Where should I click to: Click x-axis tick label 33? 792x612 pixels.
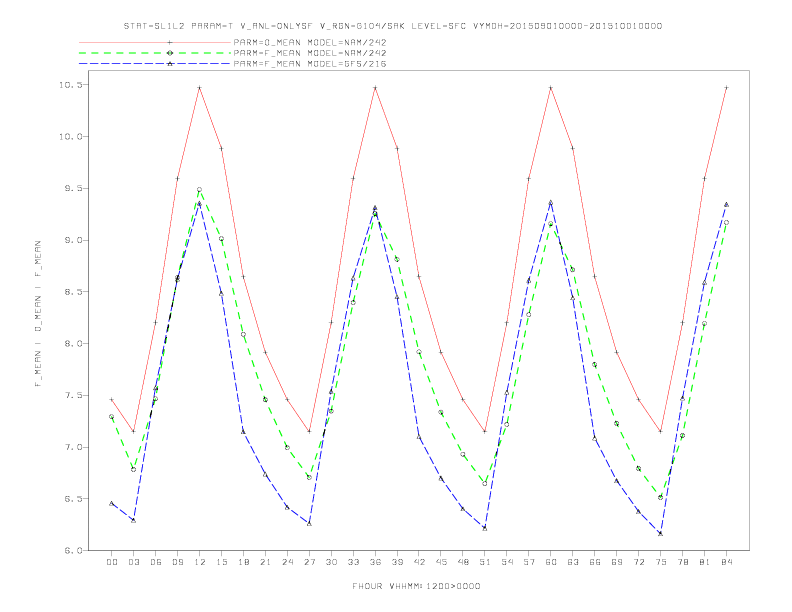pyautogui.click(x=353, y=562)
